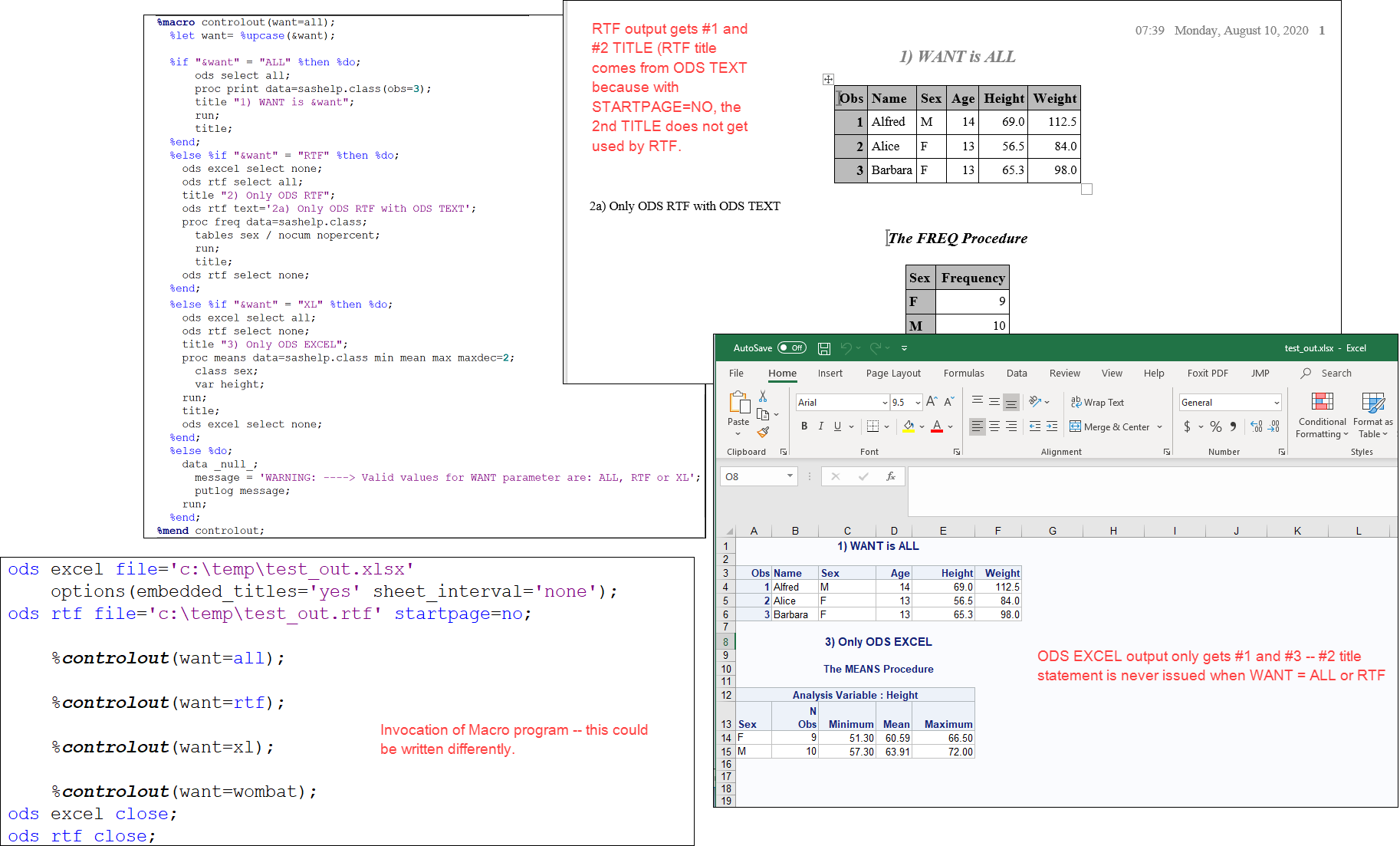Open the Page Layout ribbon tab

tap(893, 374)
